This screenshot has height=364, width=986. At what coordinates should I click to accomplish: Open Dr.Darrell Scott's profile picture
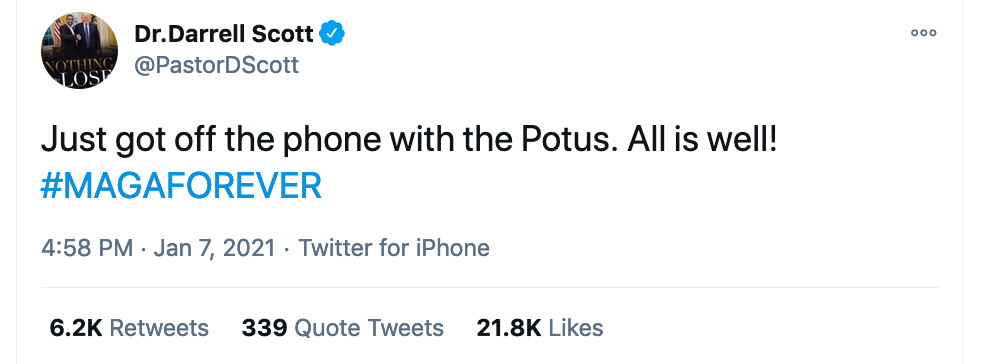79,50
